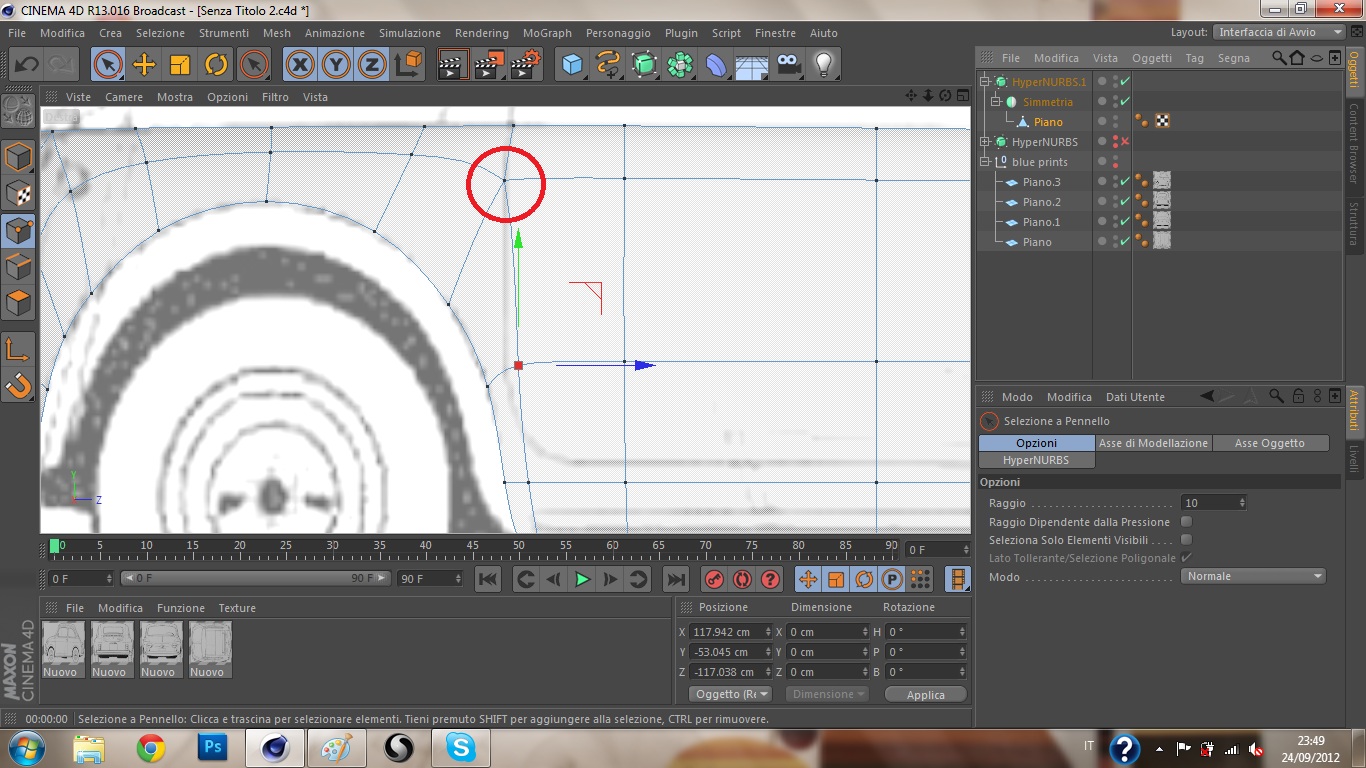Enable Raggio Dipendente dalla Pressione checkbox
The height and width of the screenshot is (768, 1366).
tap(1187, 522)
